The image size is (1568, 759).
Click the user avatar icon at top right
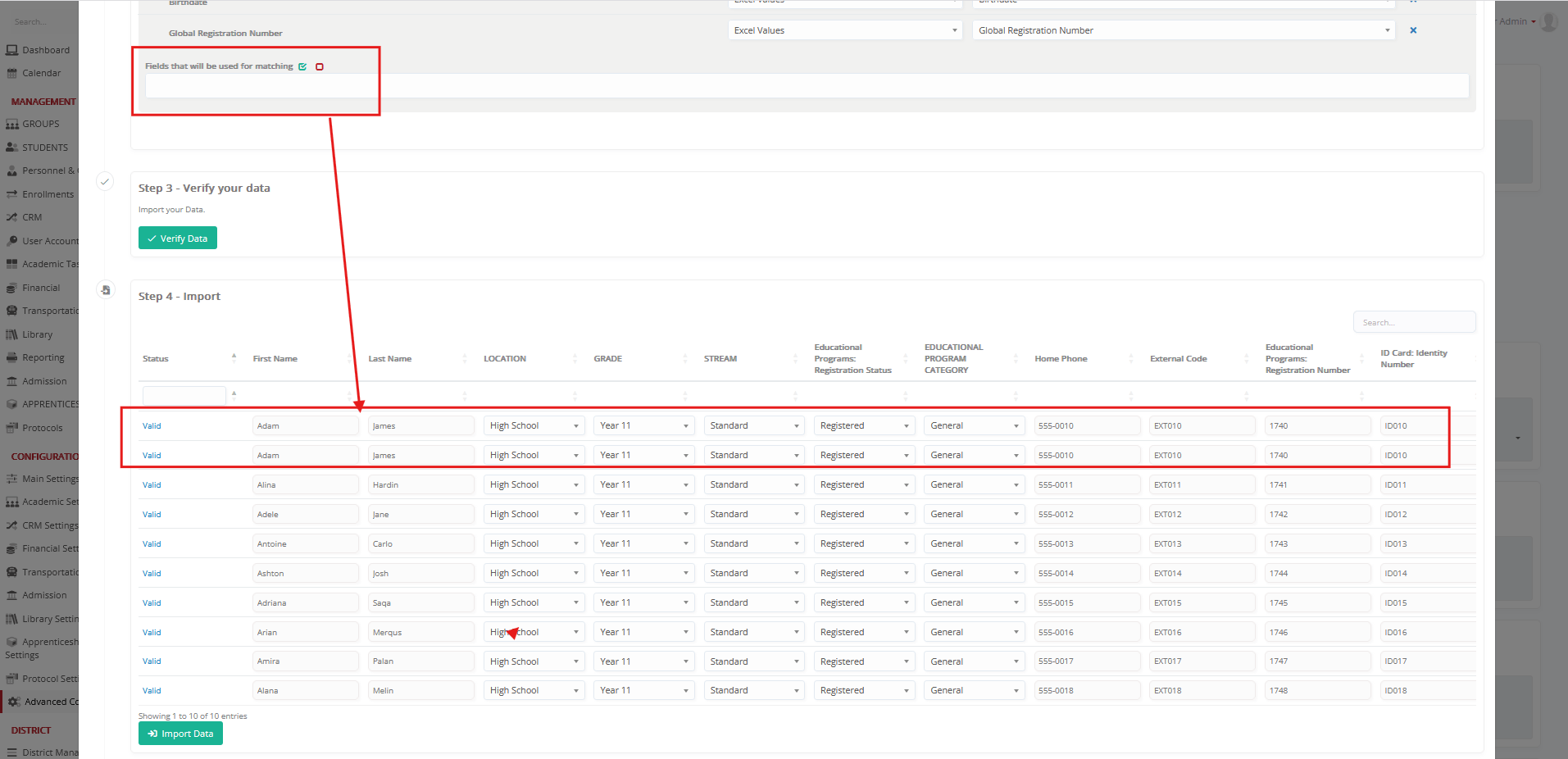(1548, 21)
